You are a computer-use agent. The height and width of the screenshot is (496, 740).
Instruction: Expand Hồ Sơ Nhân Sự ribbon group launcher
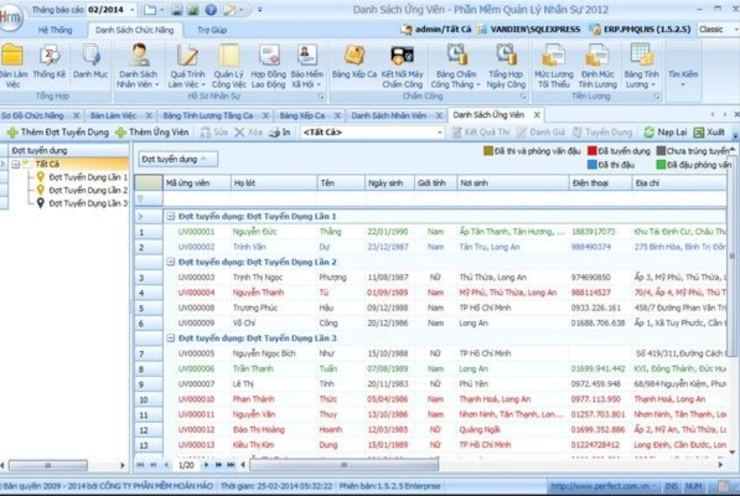321,96
